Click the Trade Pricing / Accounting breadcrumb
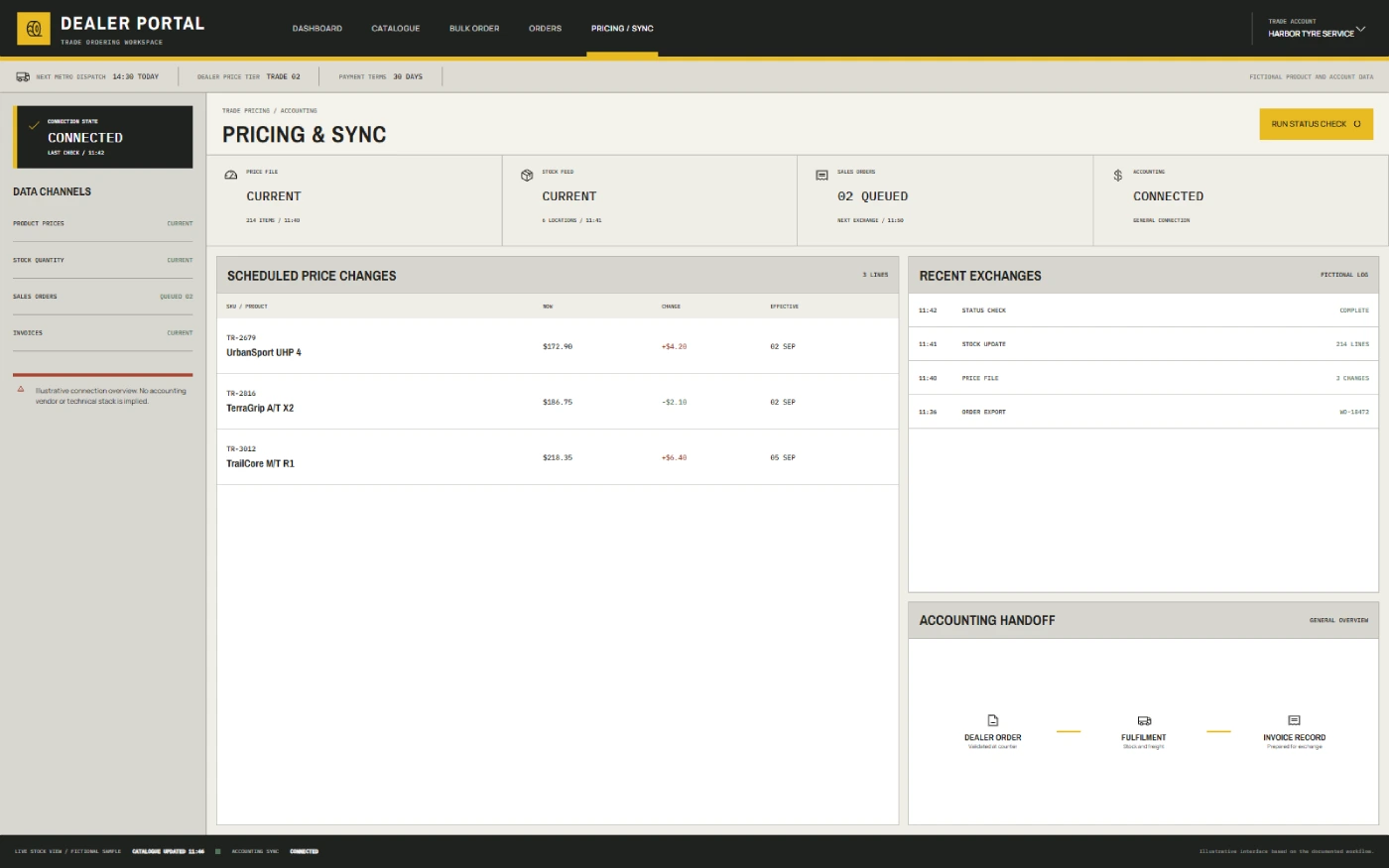 coord(270,111)
